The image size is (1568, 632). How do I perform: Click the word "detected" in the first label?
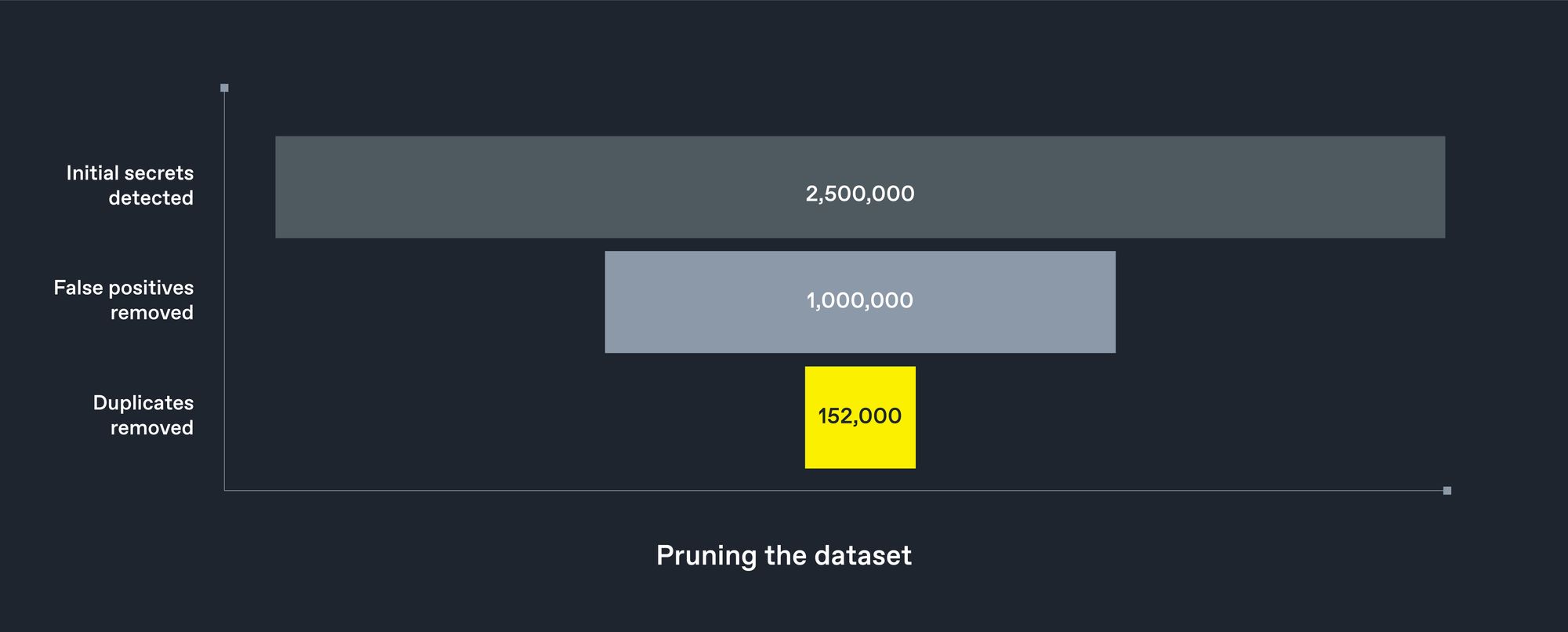[151, 198]
